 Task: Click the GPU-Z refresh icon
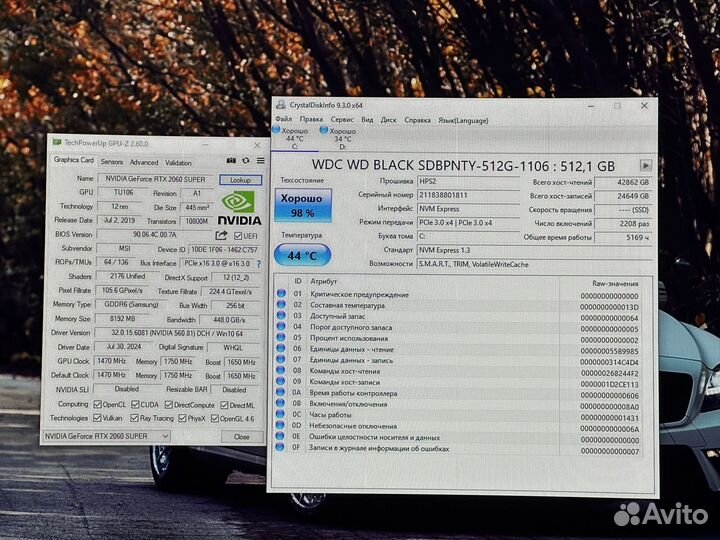[246, 160]
